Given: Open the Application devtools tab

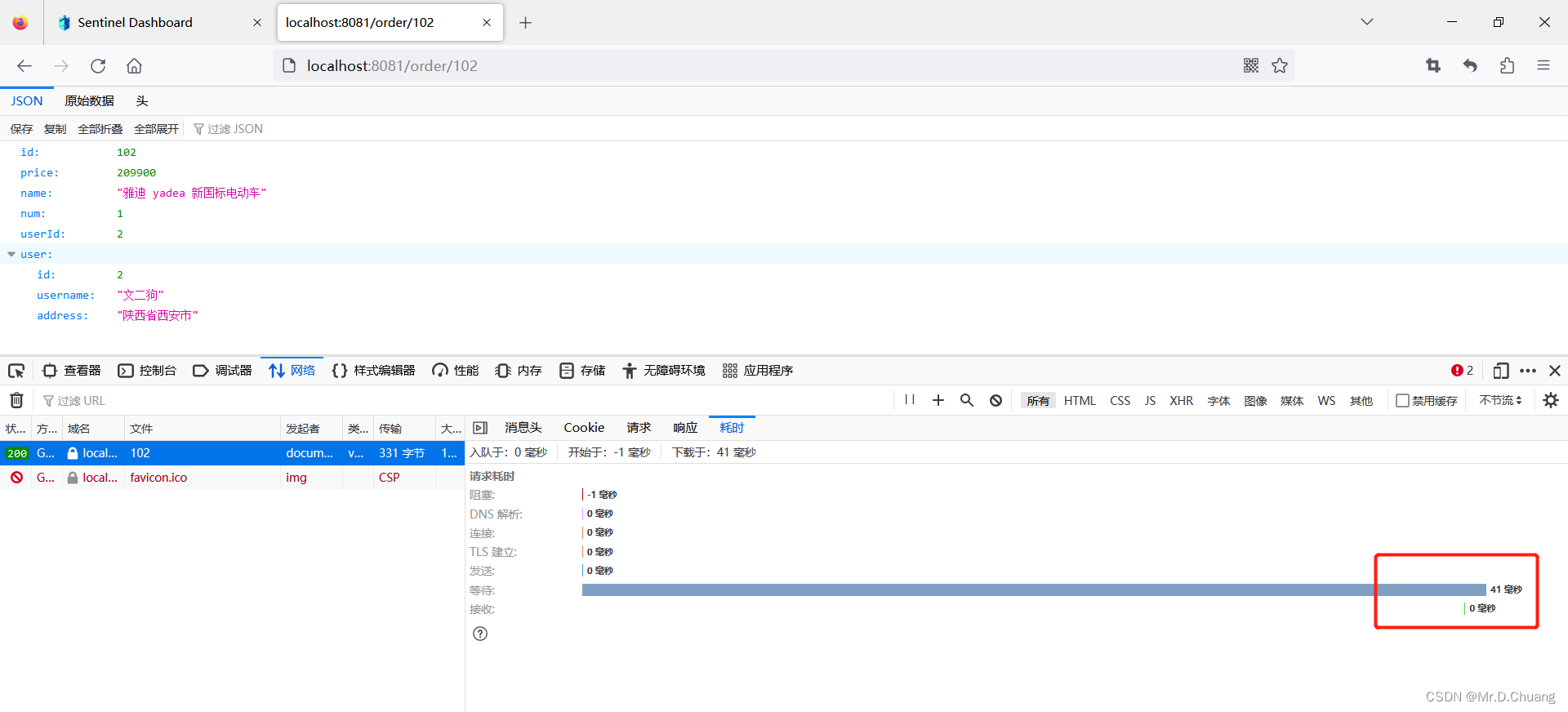Looking at the screenshot, I should coord(758,371).
